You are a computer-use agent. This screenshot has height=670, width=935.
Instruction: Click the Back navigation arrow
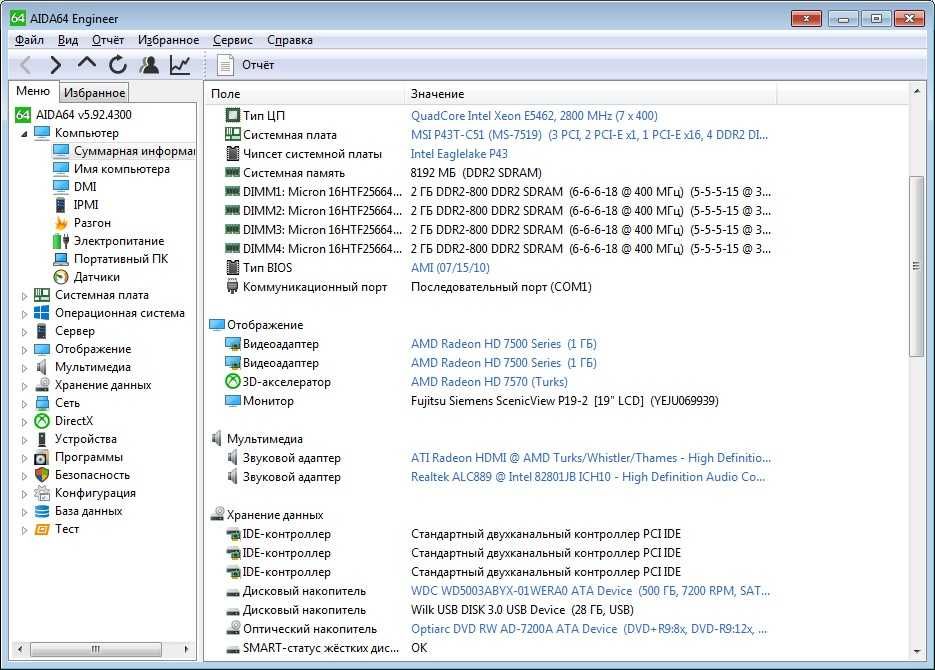pos(26,64)
